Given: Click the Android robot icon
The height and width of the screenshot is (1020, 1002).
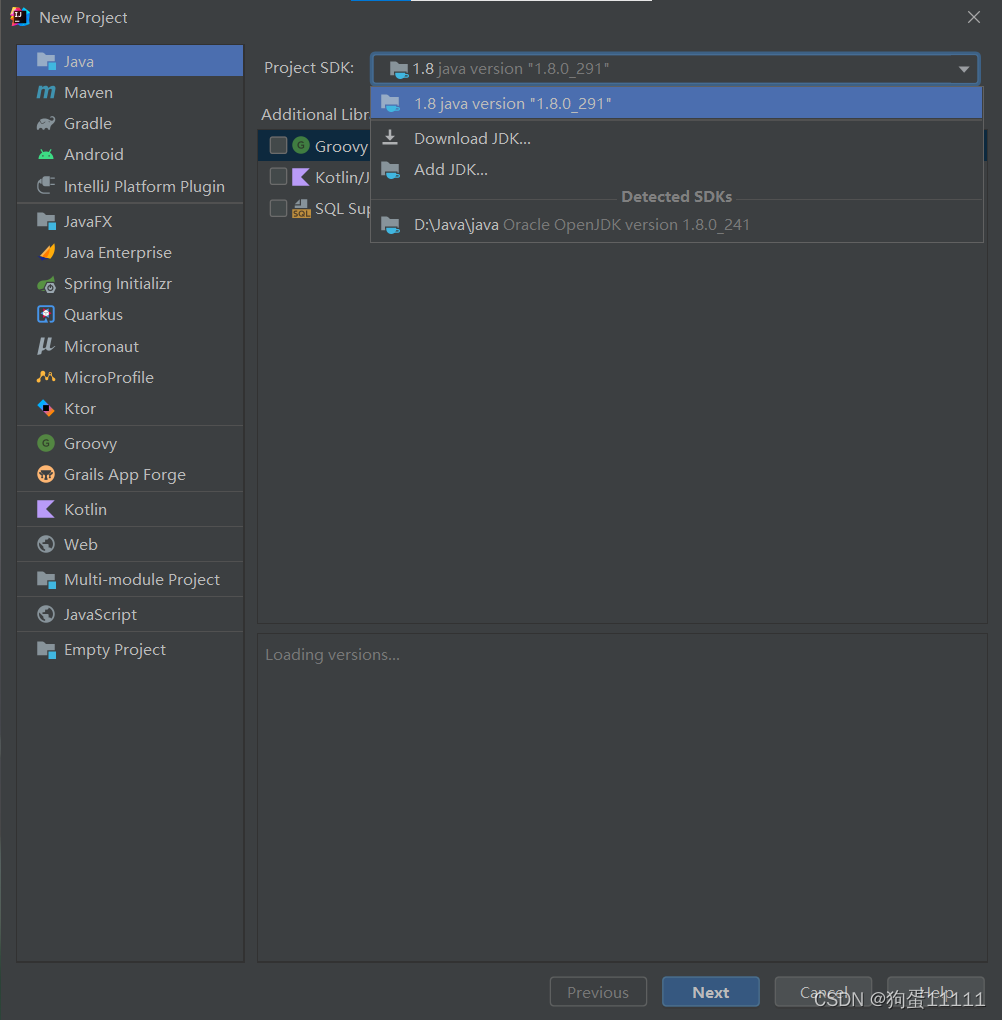Looking at the screenshot, I should 46,155.
